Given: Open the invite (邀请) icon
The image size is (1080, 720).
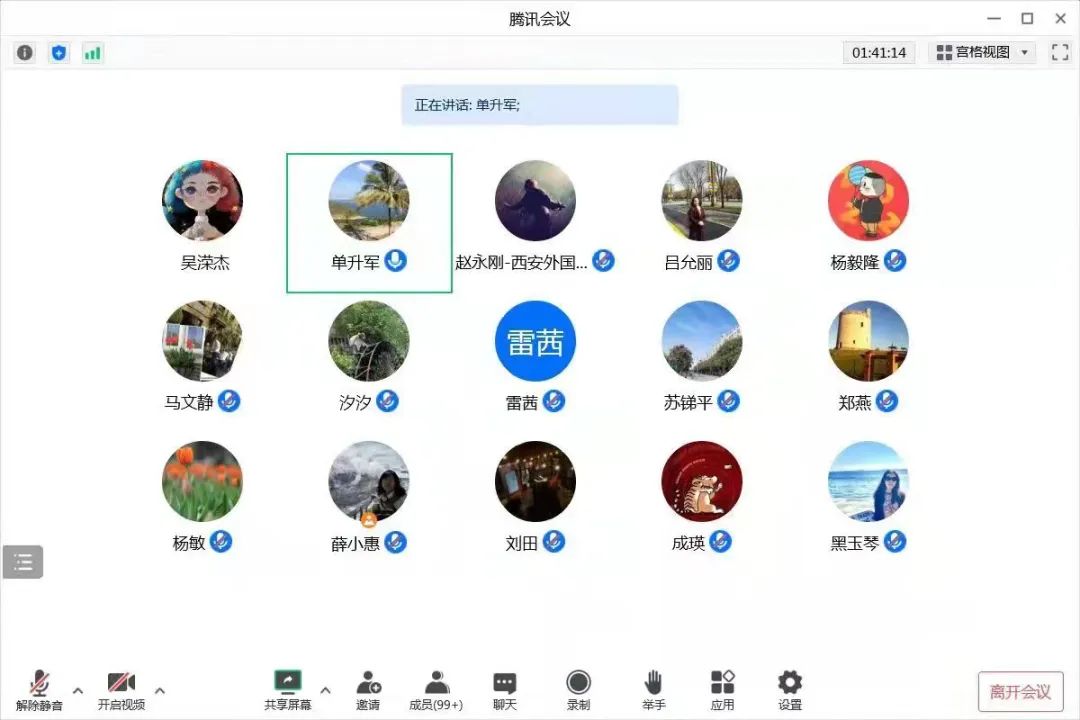Looking at the screenshot, I should point(368,690).
